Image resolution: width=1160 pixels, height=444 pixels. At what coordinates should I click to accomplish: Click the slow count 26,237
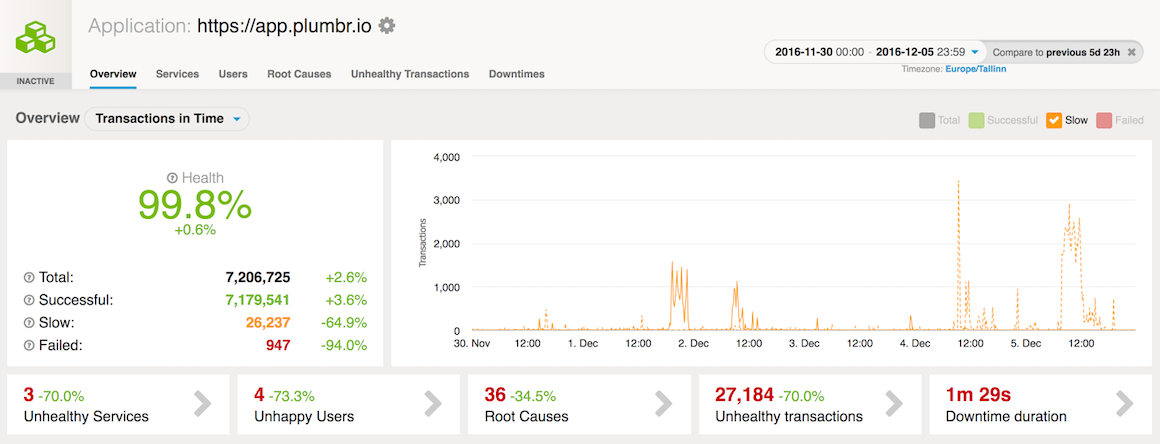[x=268, y=323]
